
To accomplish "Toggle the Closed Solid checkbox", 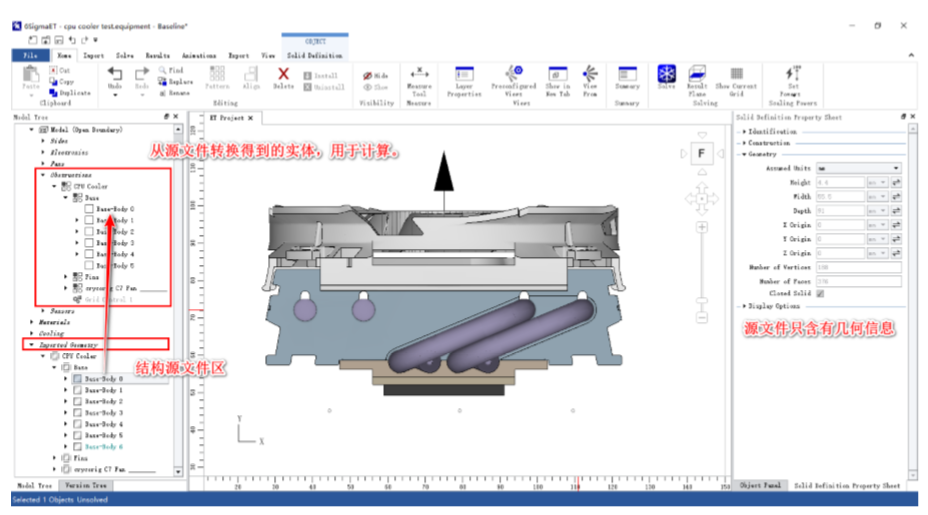I will [x=820, y=294].
